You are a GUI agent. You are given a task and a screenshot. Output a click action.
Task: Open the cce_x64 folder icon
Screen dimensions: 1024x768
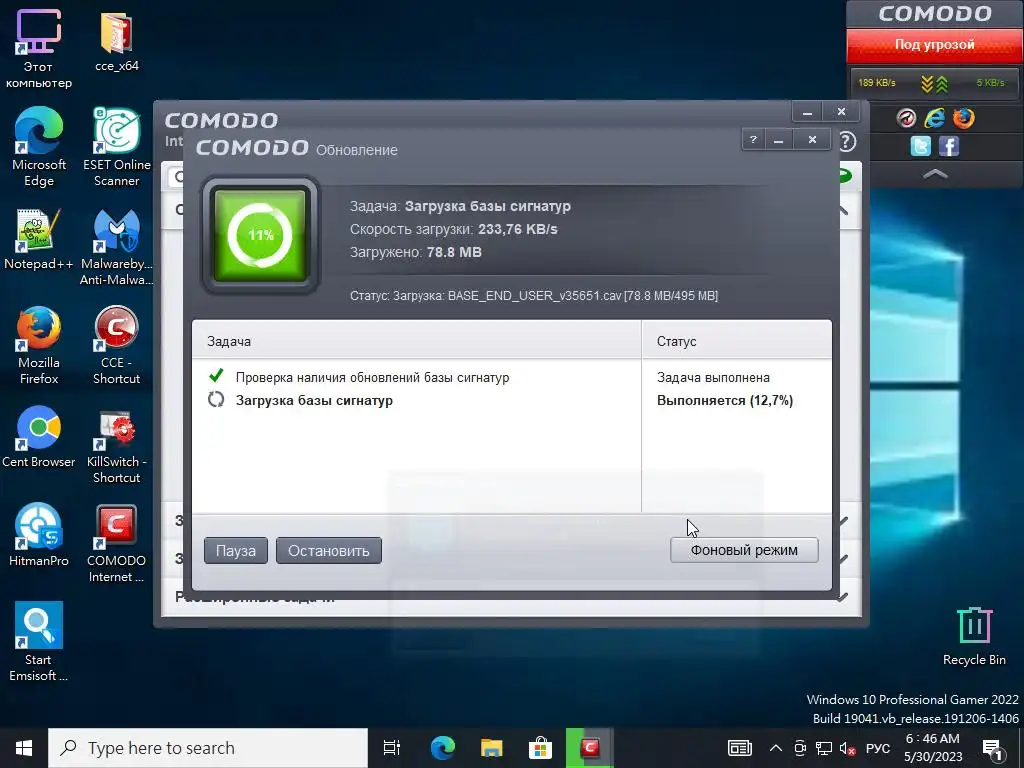click(x=116, y=40)
